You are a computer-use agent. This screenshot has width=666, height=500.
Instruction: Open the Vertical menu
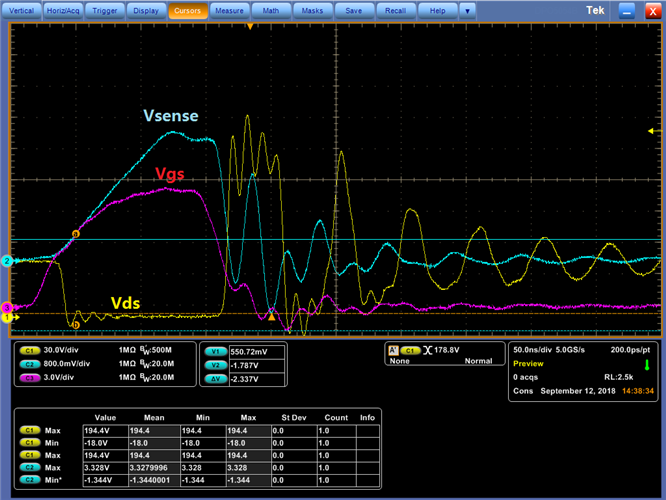pos(22,10)
